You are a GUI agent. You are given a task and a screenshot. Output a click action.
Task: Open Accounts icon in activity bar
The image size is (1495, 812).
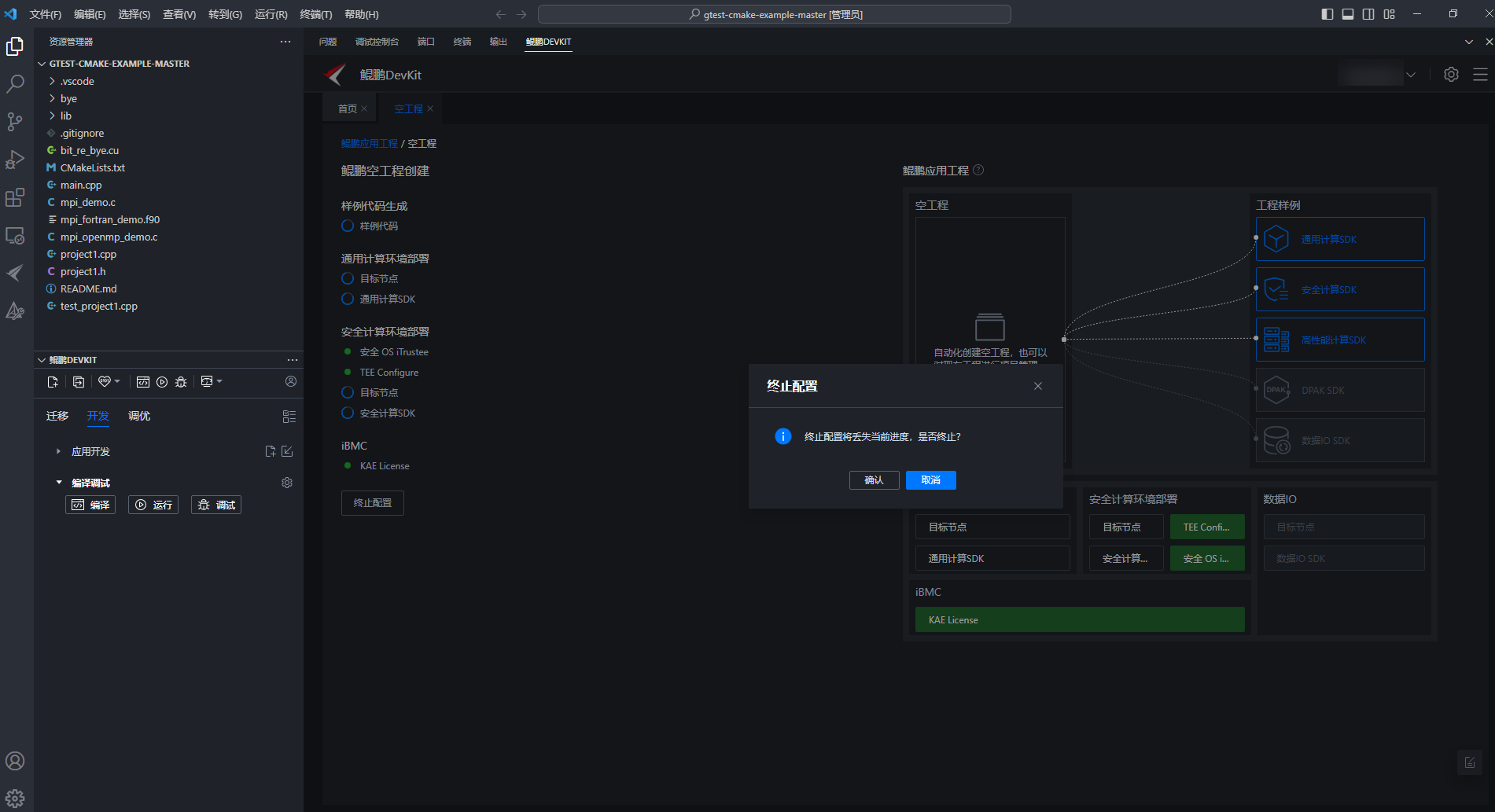[x=15, y=761]
